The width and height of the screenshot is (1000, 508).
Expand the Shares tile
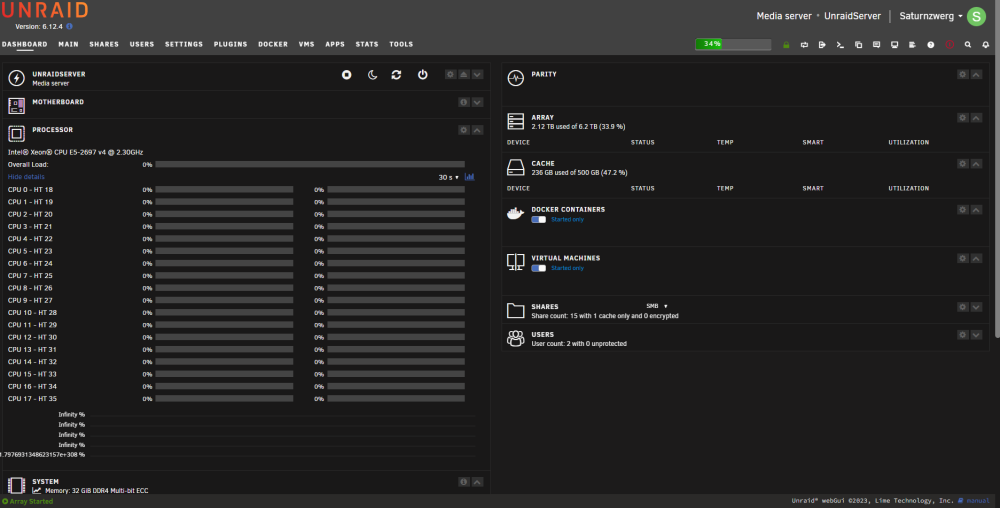(x=976, y=307)
